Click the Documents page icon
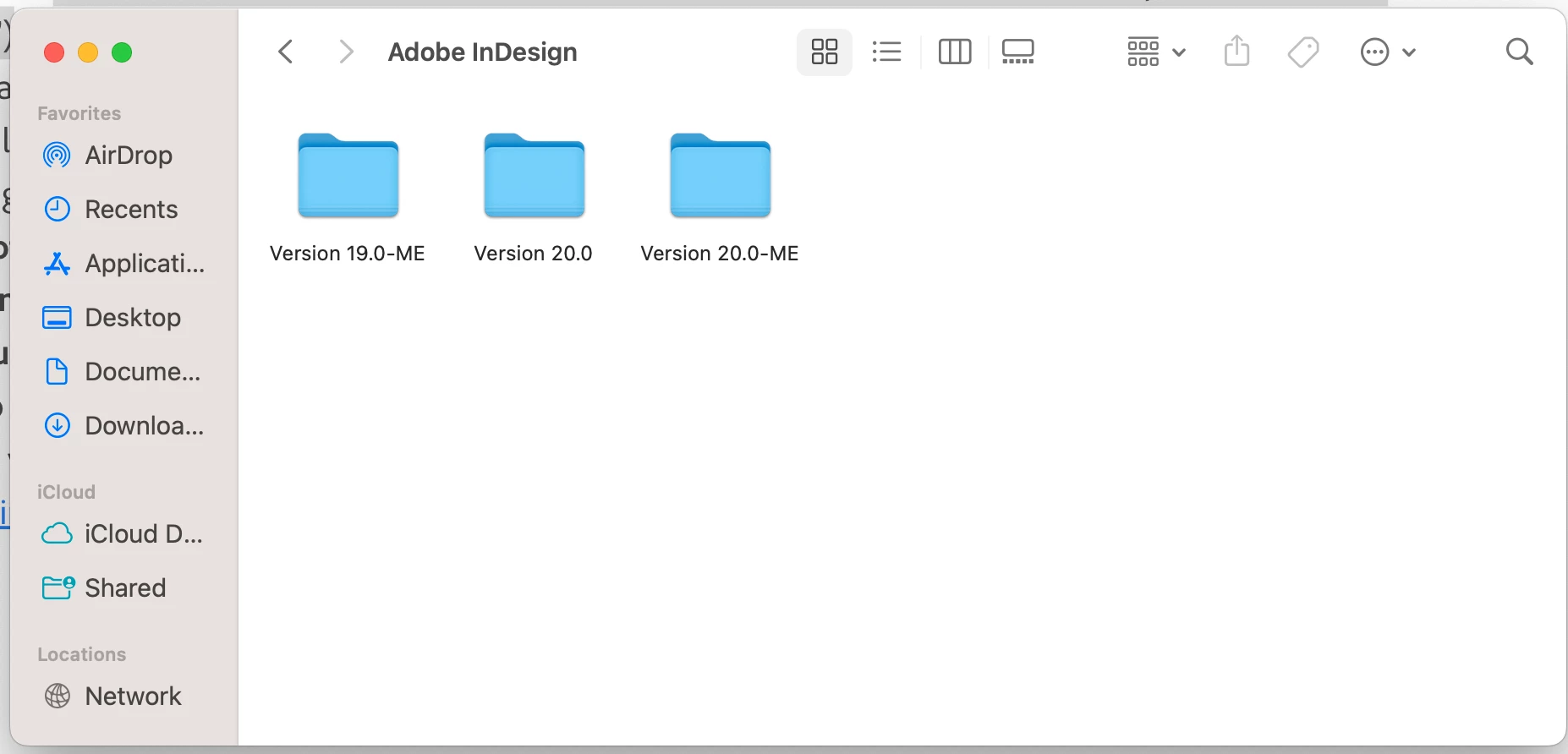 [x=57, y=372]
